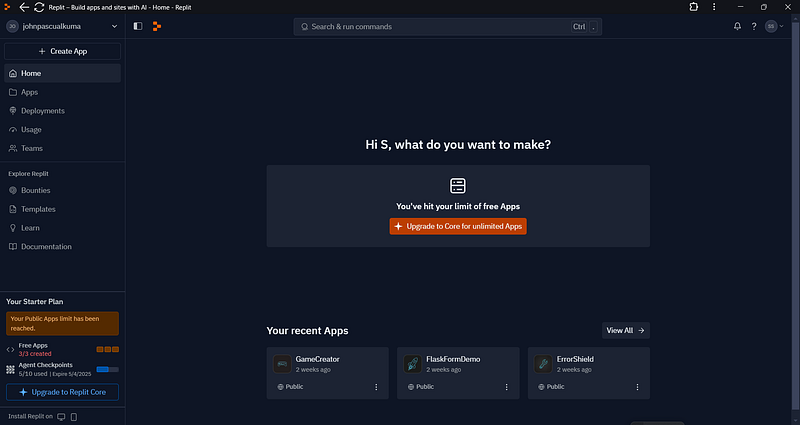Viewport: 800px width, 425px height.
Task: Go to Home in the sidebar
Action: point(62,73)
